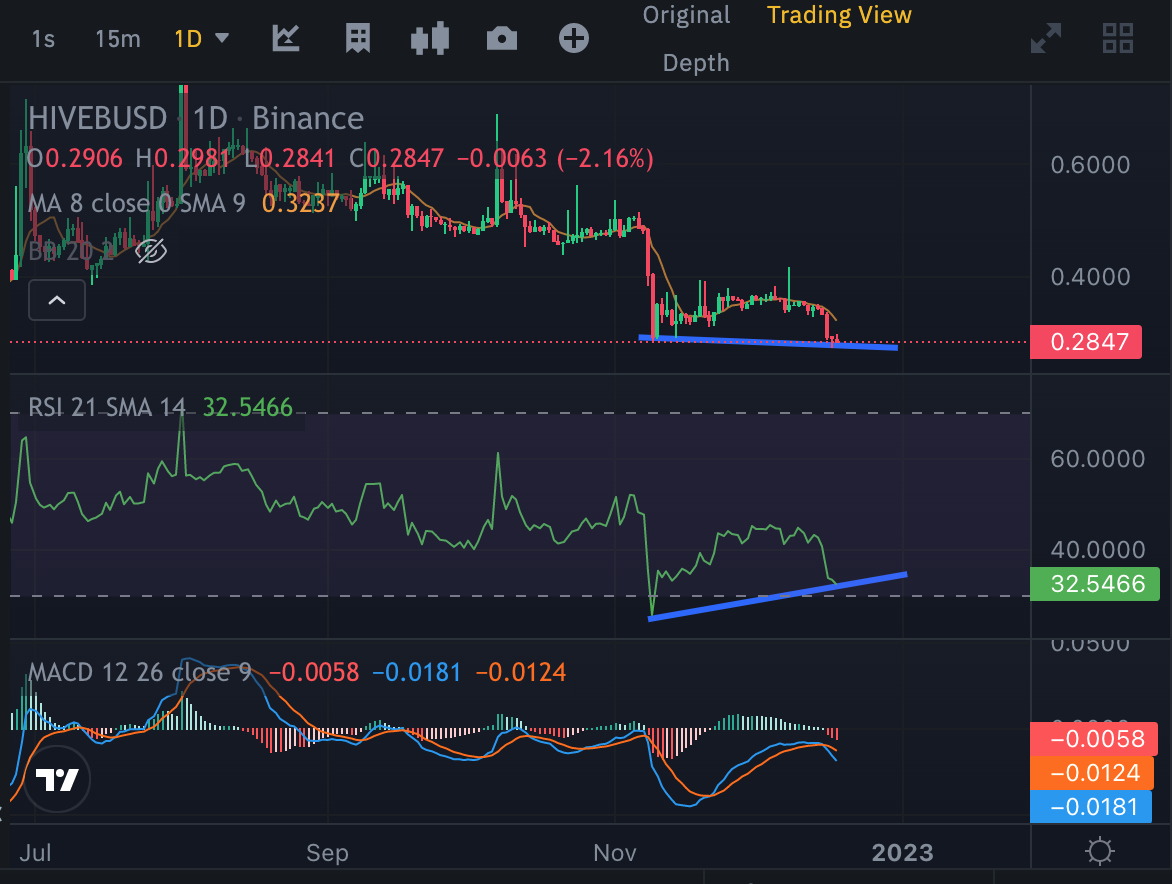Open multi-chart grid view icon
The height and width of the screenshot is (884, 1172).
tap(1118, 38)
